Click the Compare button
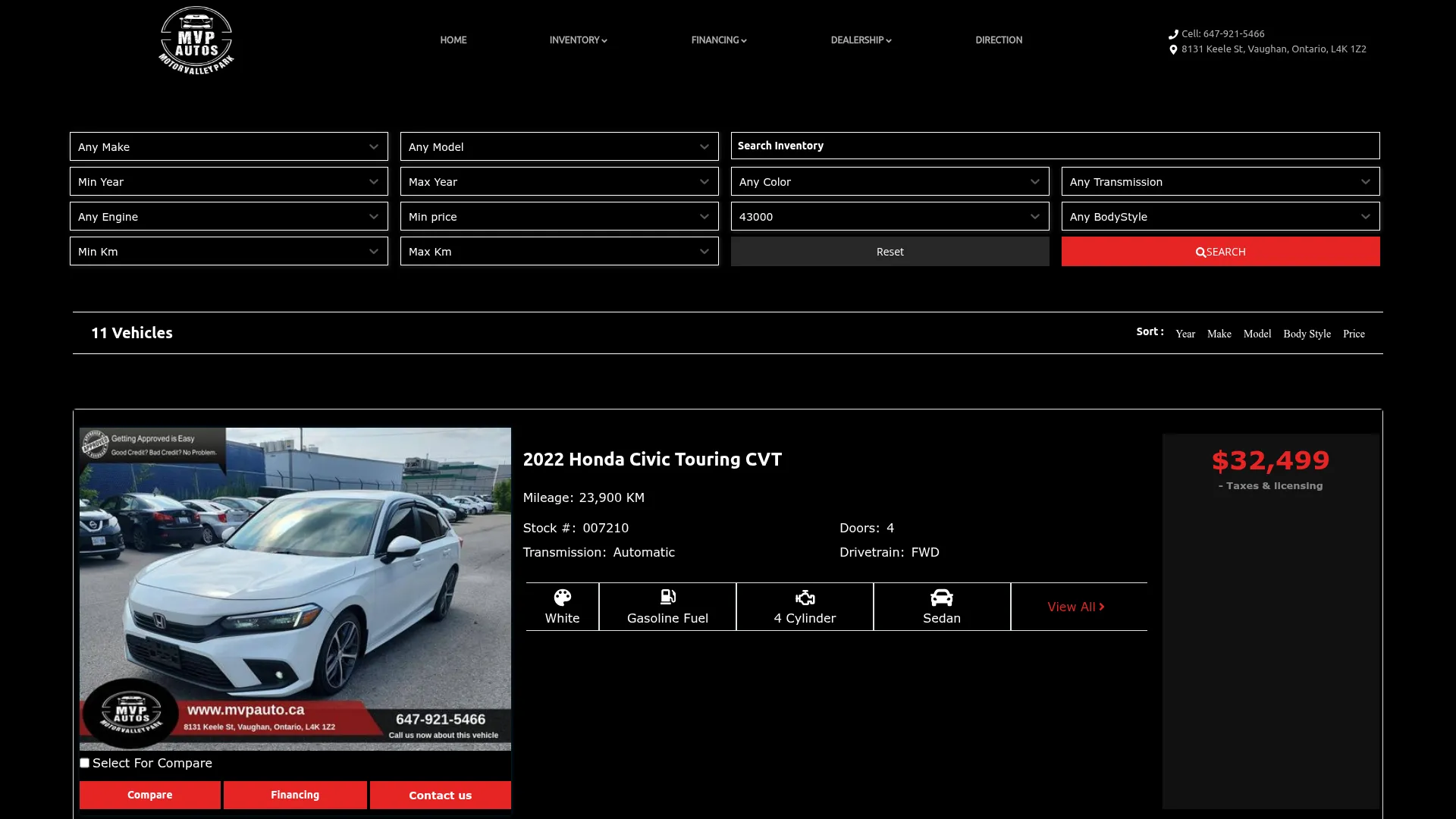 [x=150, y=795]
